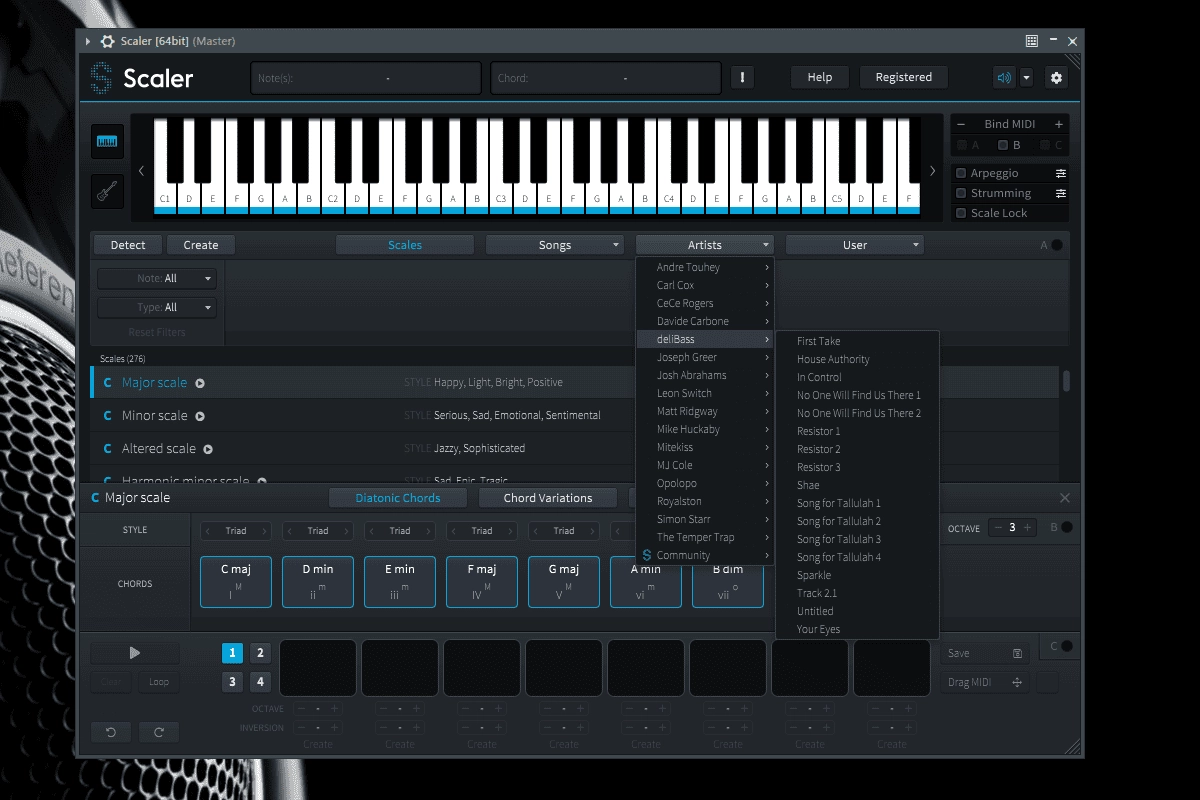Open the Note: All filter dropdown
Screen dimensions: 1200x800
(157, 278)
